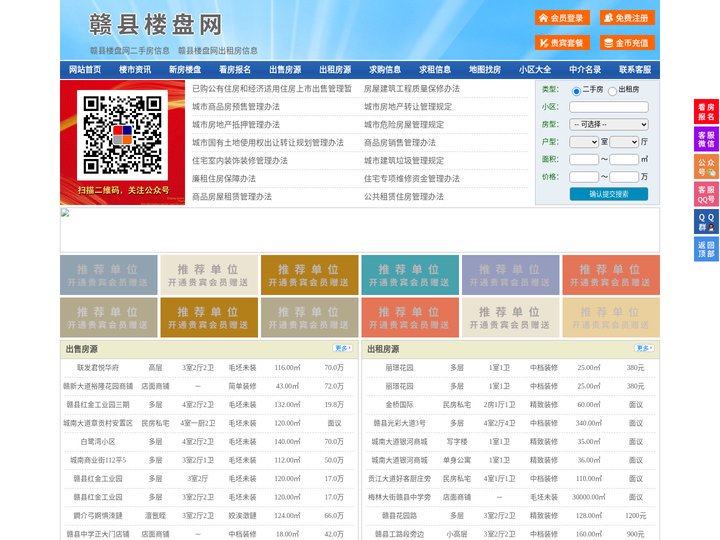The image size is (720, 540).
Task: Open the 新房楼盘 menu item
Action: (x=185, y=70)
